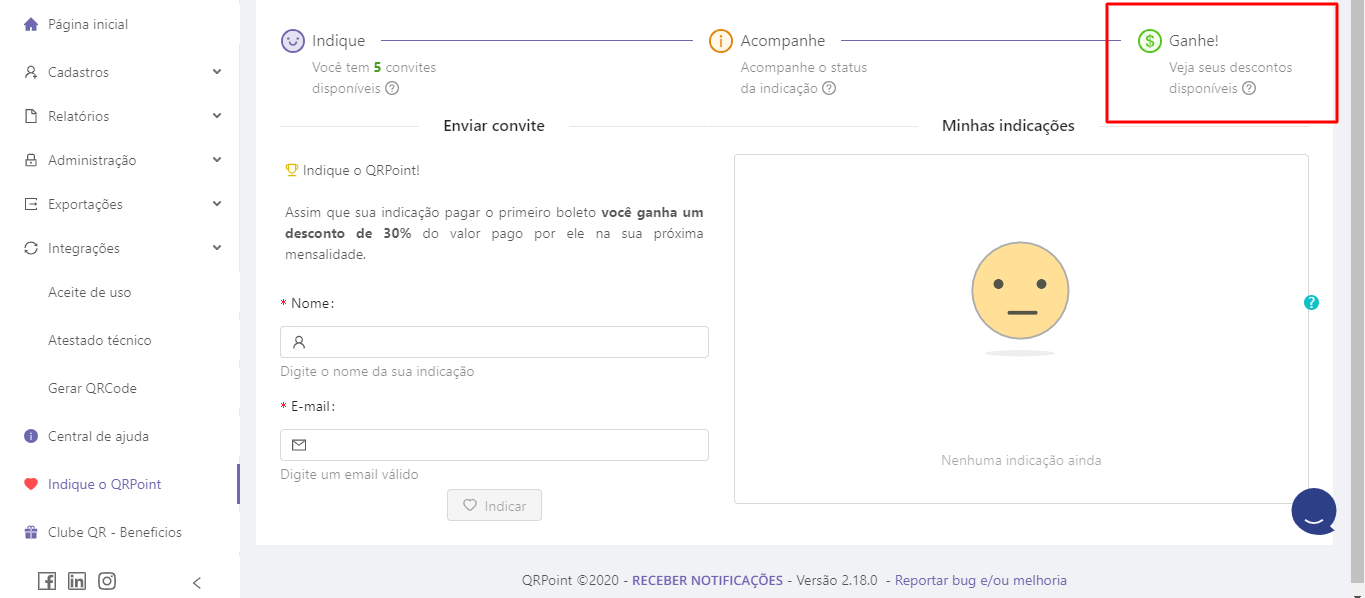
Task: Go to Página inicial
Action: point(88,24)
